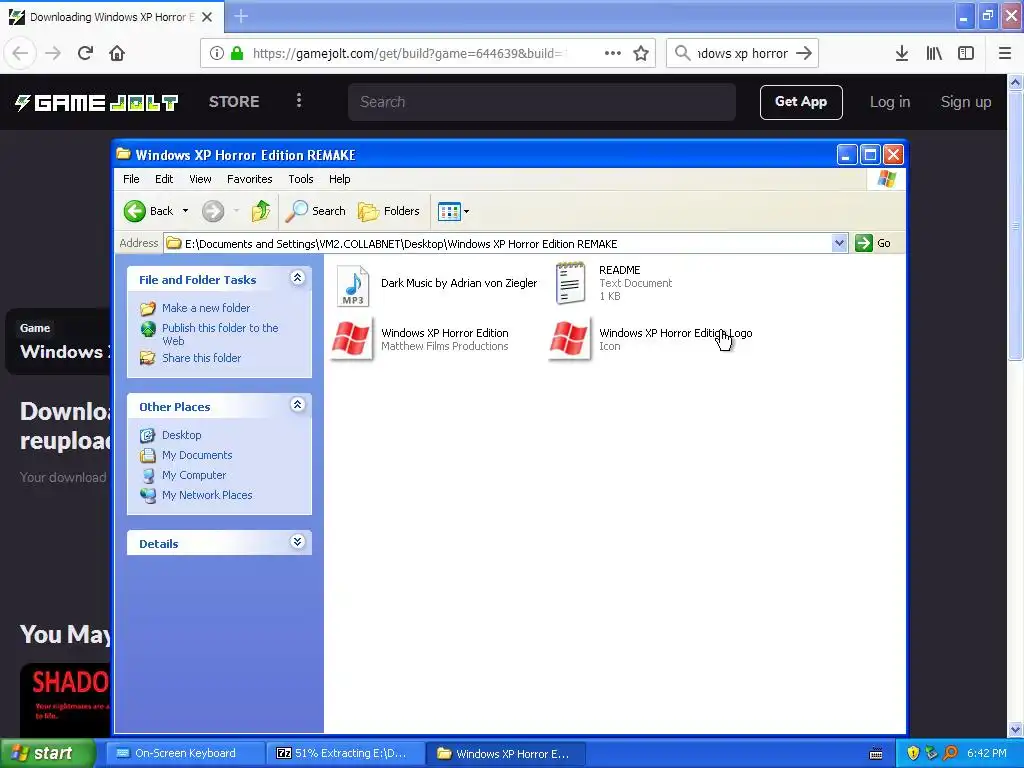The width and height of the screenshot is (1024, 768).
Task: Open Game Jolt more options dots
Action: click(298, 101)
